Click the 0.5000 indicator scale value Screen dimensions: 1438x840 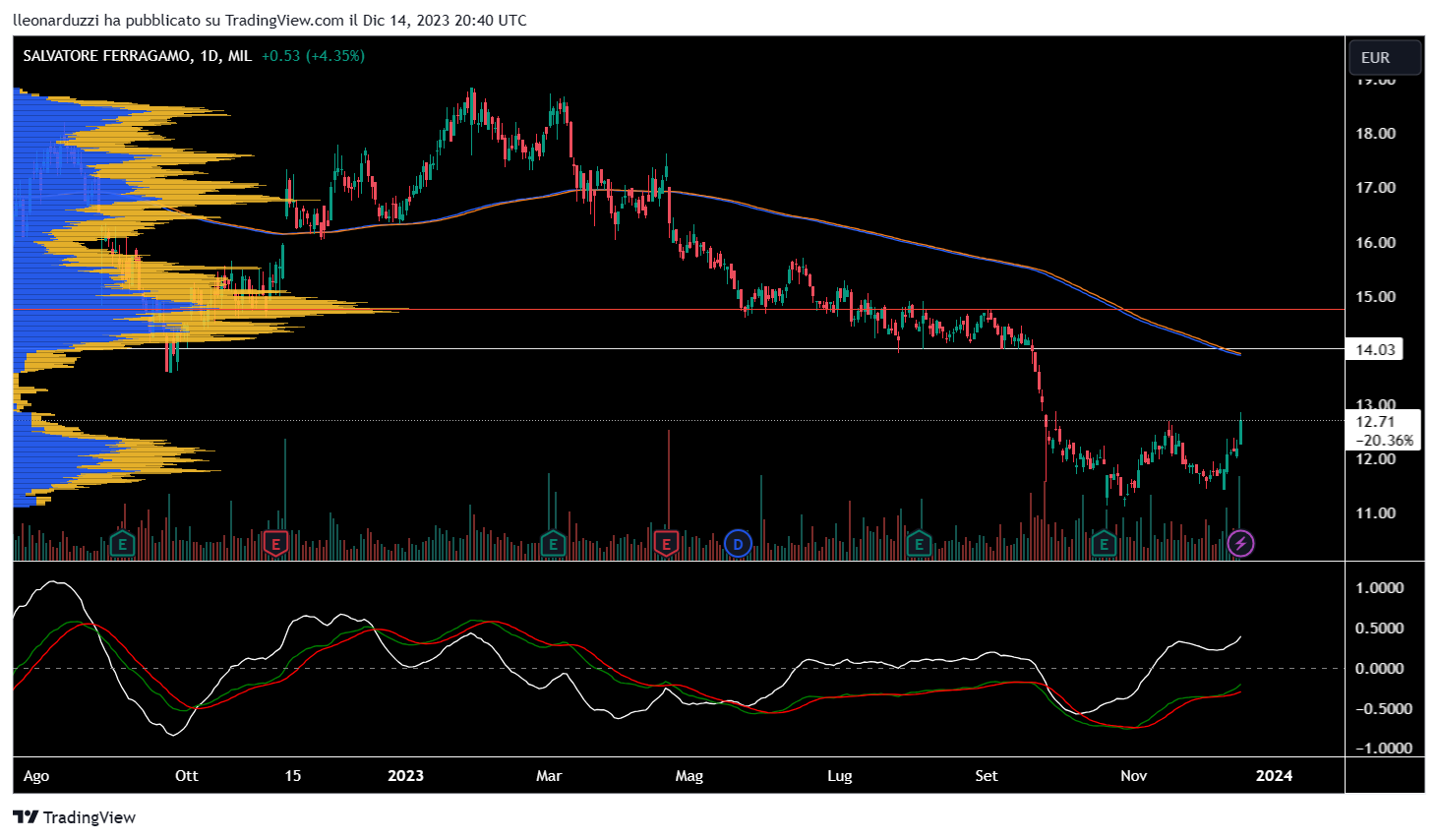1380,629
